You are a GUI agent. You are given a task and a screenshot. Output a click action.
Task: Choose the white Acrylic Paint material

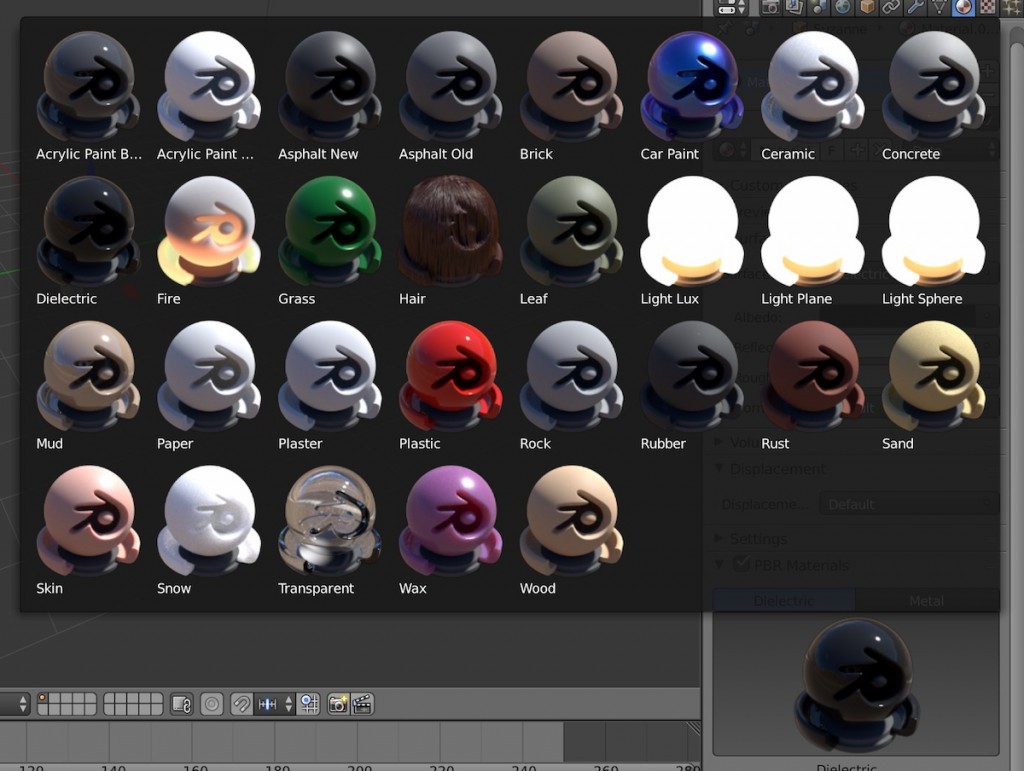pos(209,97)
